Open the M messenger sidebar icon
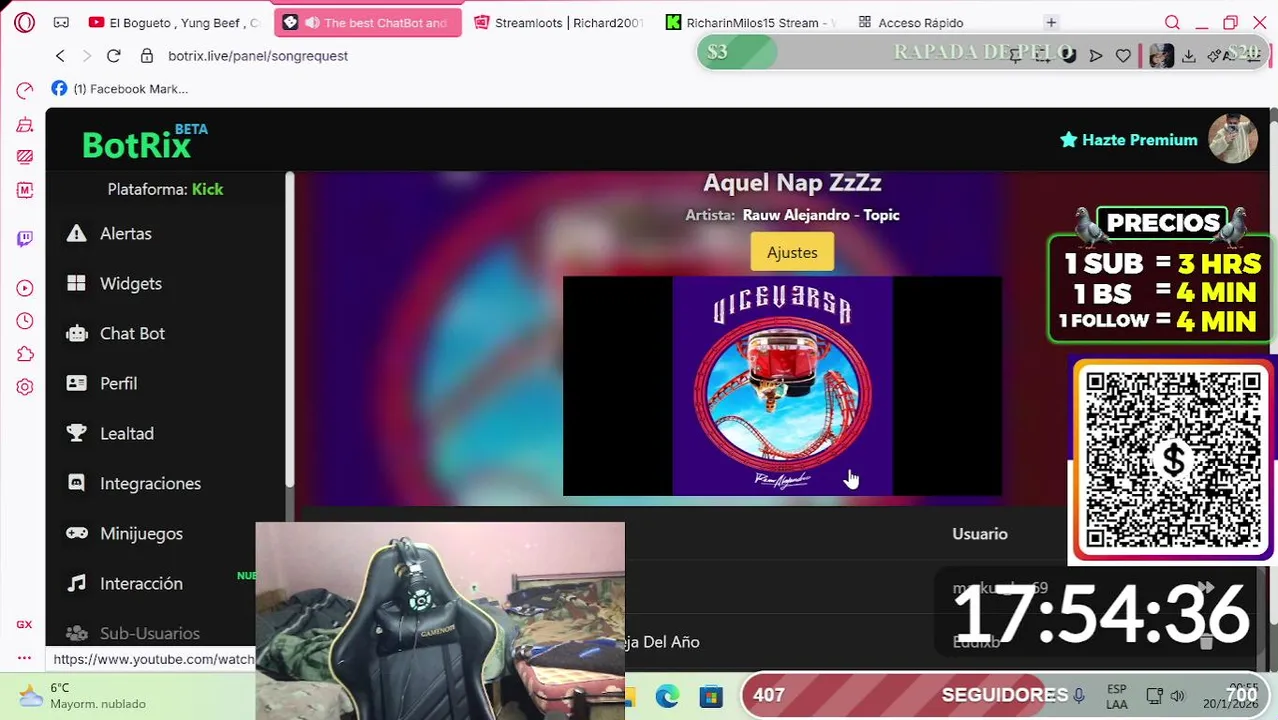This screenshot has height=720, width=1278. pyautogui.click(x=25, y=190)
